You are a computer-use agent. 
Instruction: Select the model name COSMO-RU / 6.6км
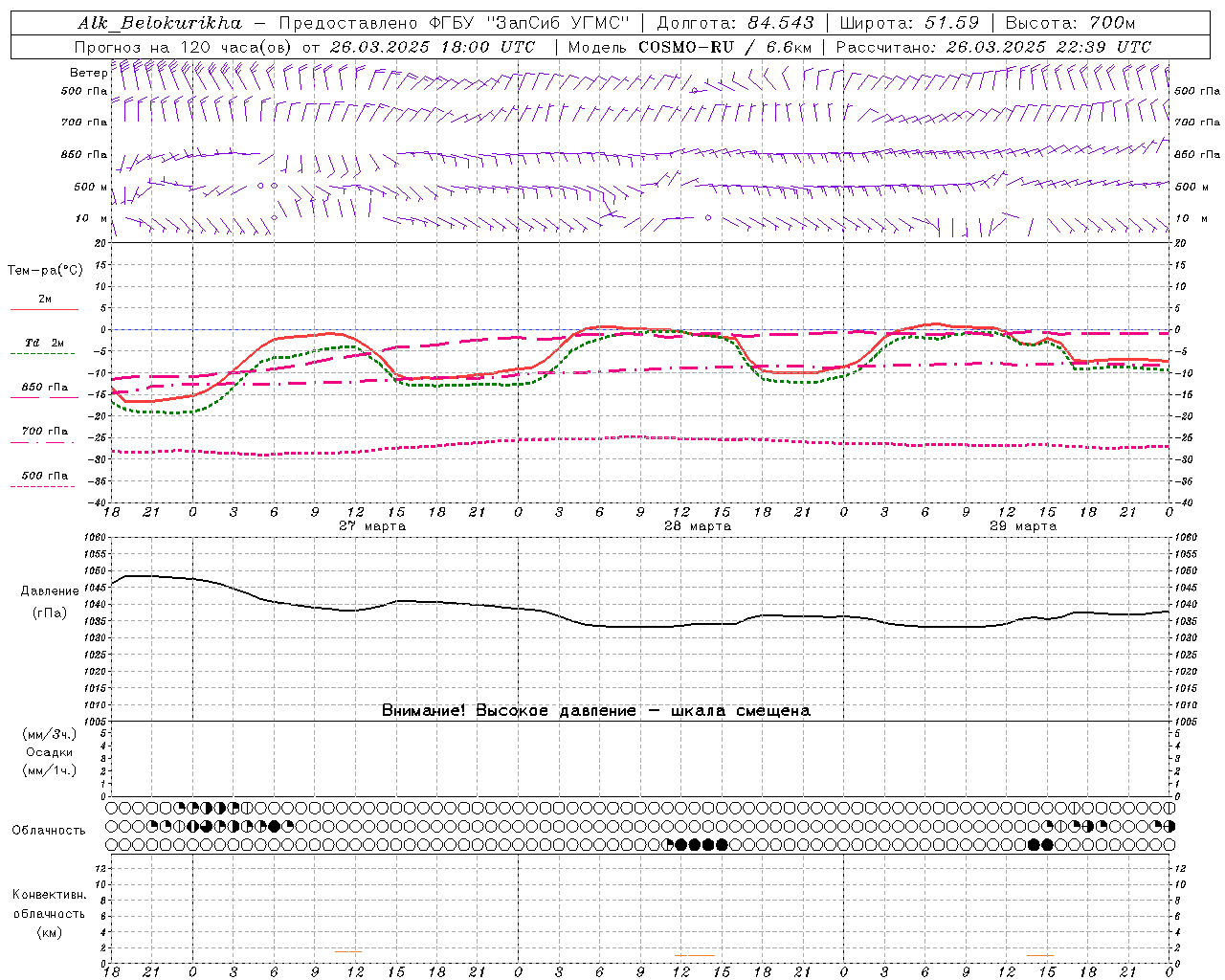[724, 47]
